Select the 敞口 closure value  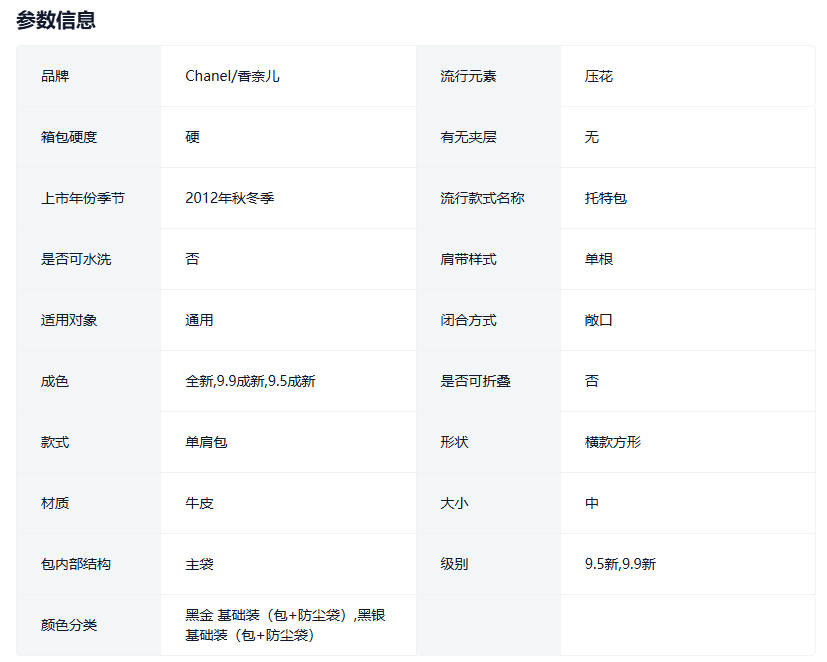[599, 320]
